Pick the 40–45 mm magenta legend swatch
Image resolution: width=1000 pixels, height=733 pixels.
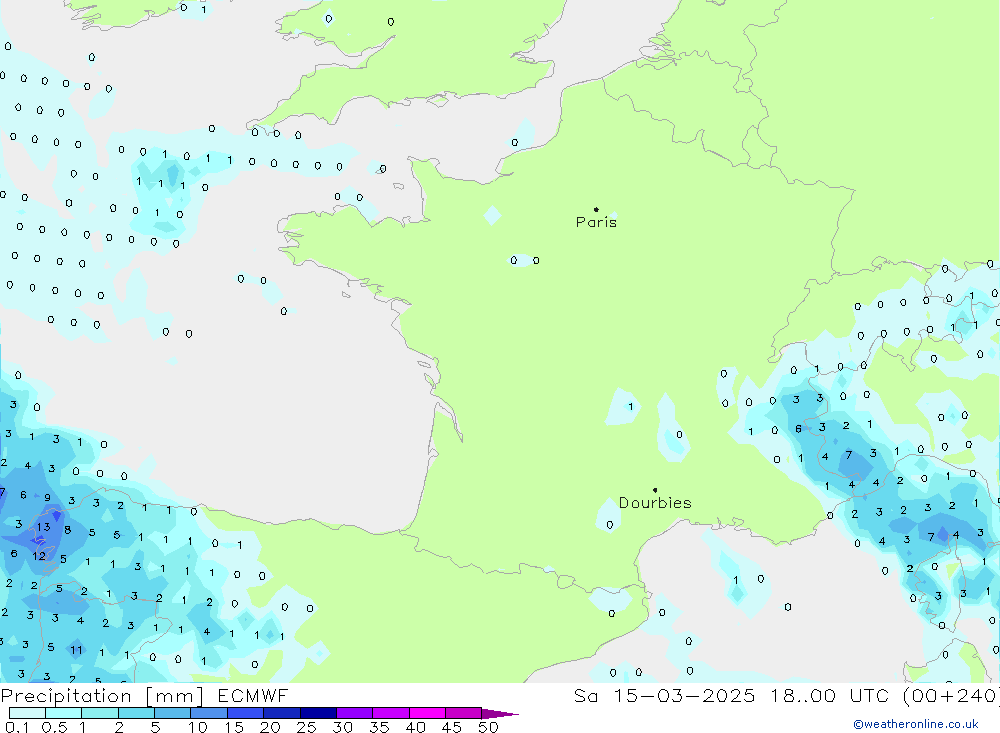(427, 713)
